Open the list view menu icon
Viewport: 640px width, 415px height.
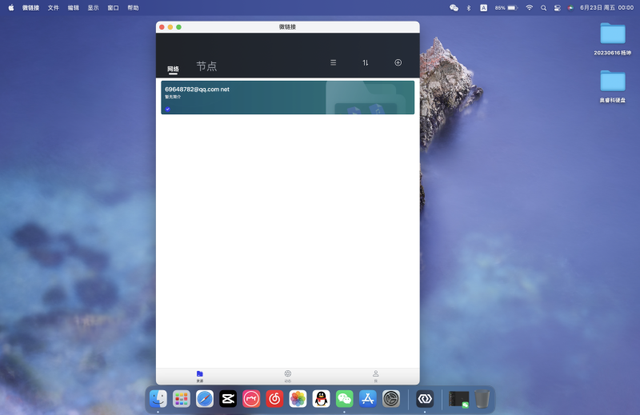pyautogui.click(x=333, y=62)
